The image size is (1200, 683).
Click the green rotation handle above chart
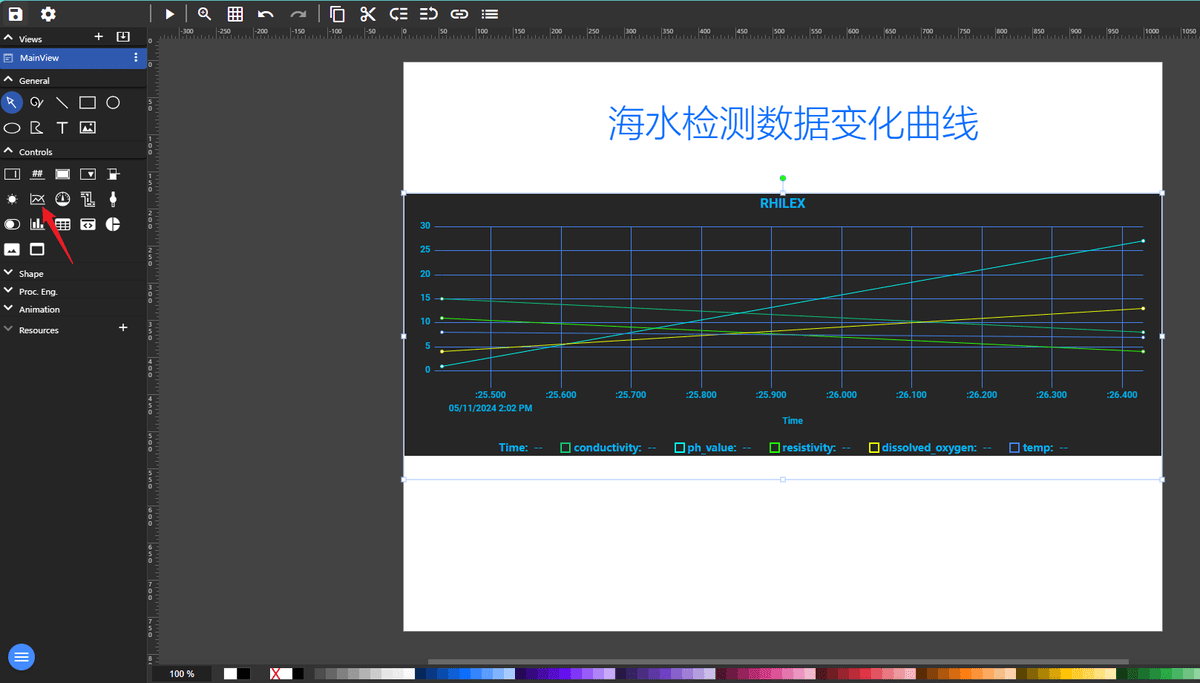click(783, 178)
